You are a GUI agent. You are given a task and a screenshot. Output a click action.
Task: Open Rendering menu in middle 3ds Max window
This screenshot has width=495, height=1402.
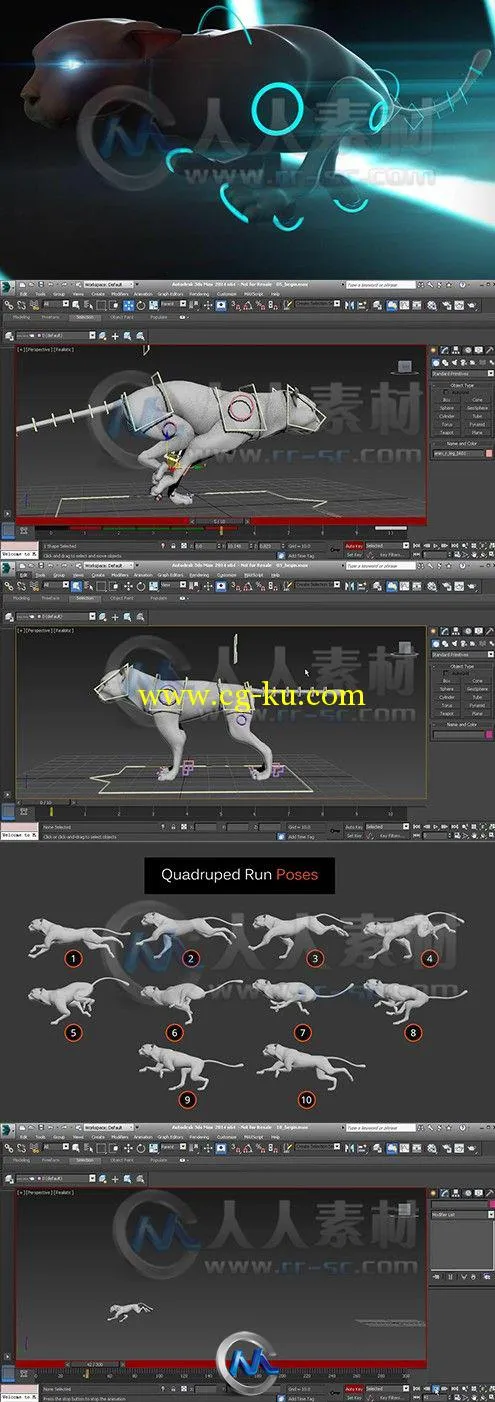(199, 575)
